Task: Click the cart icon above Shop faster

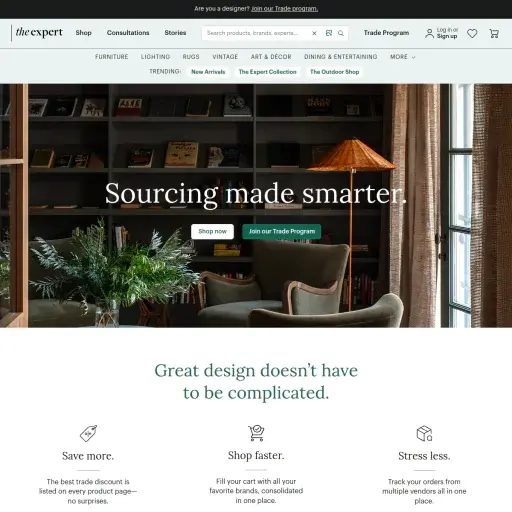Action: (x=256, y=433)
